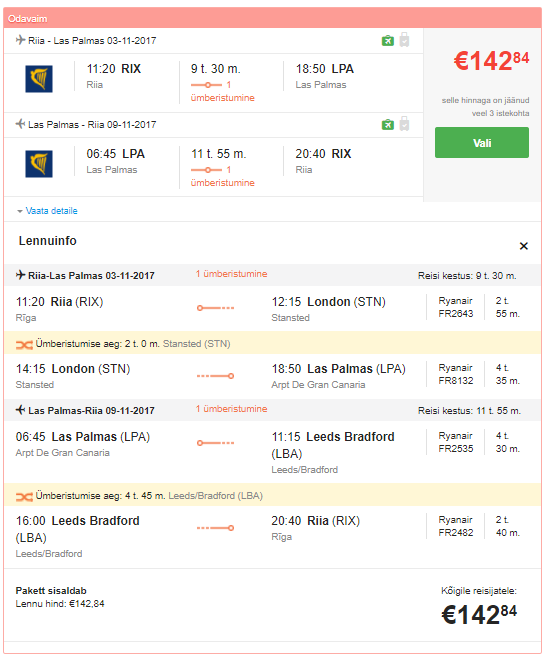
Task: Collapse details via Vaata detaile arrow
Action: pos(20,211)
